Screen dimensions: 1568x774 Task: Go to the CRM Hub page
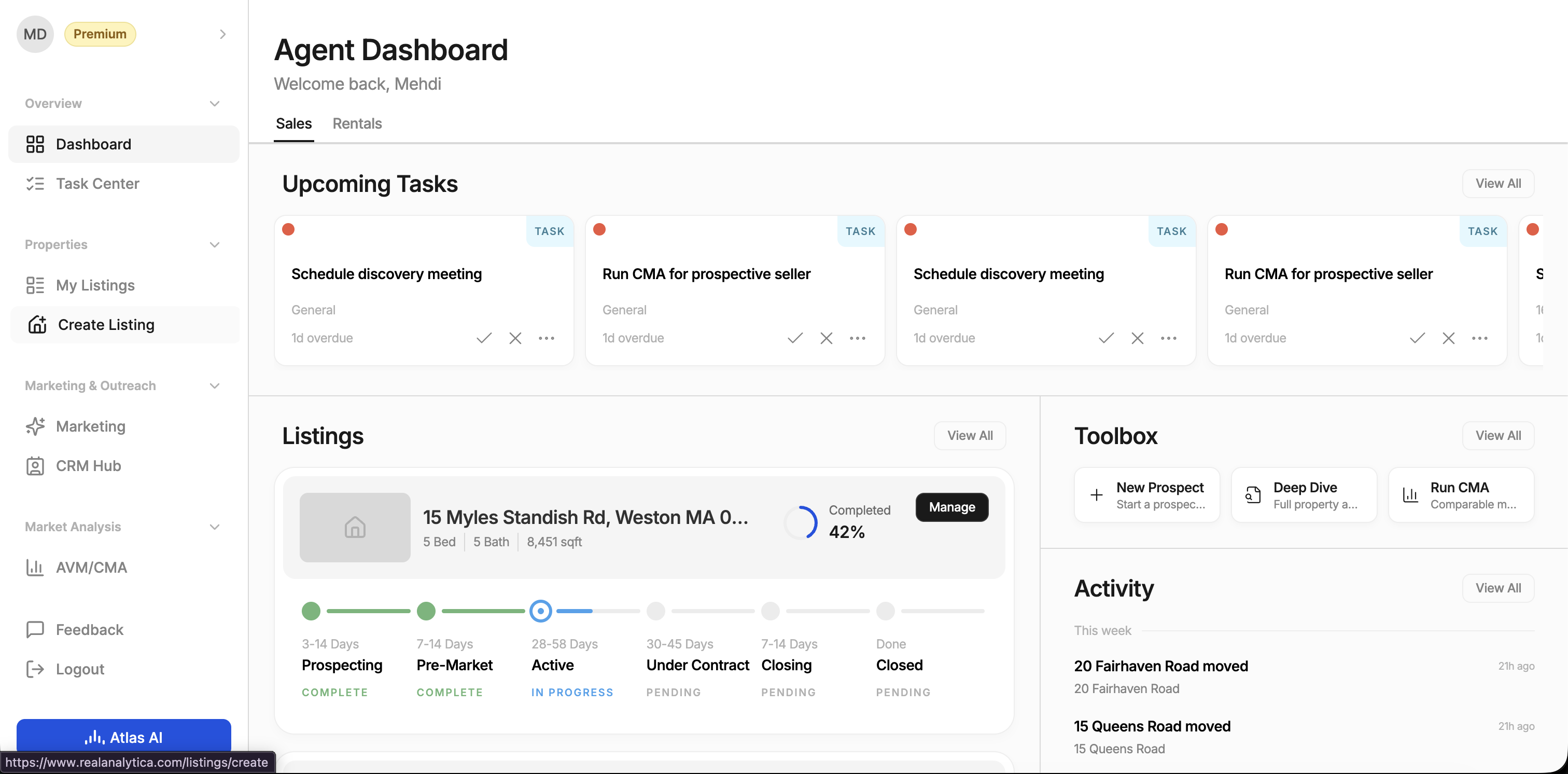click(x=88, y=466)
